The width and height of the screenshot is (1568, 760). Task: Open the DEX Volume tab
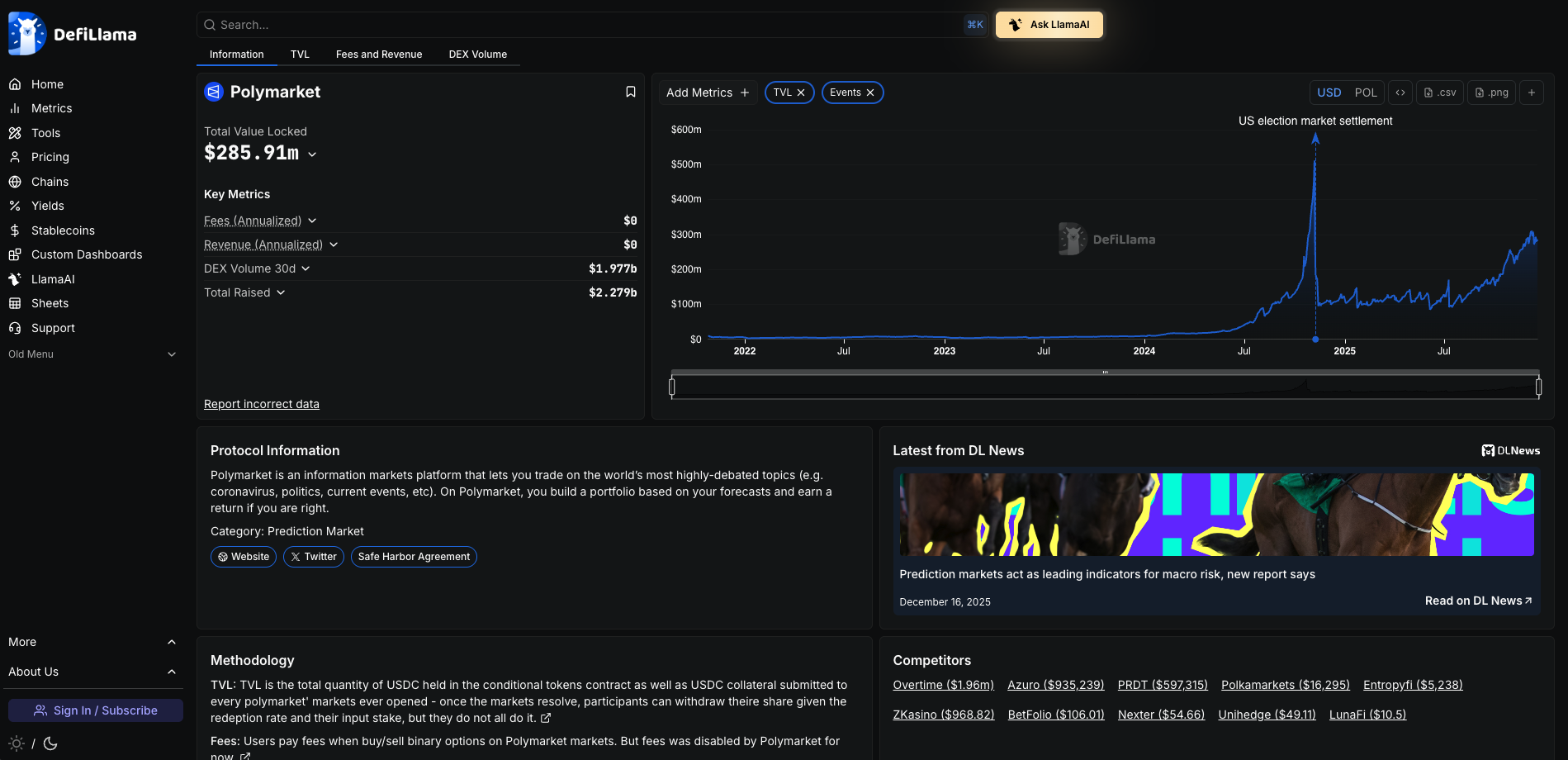click(477, 54)
